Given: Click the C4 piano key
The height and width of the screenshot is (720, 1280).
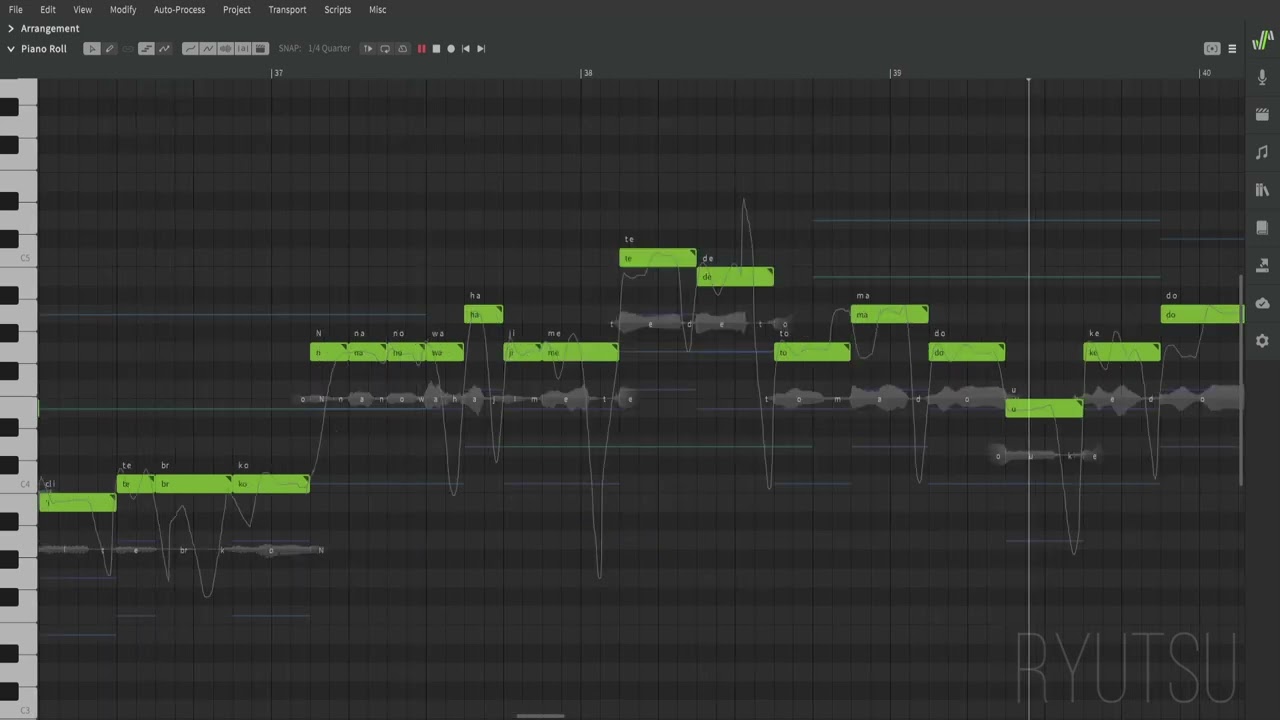Looking at the screenshot, I should coord(19,484).
